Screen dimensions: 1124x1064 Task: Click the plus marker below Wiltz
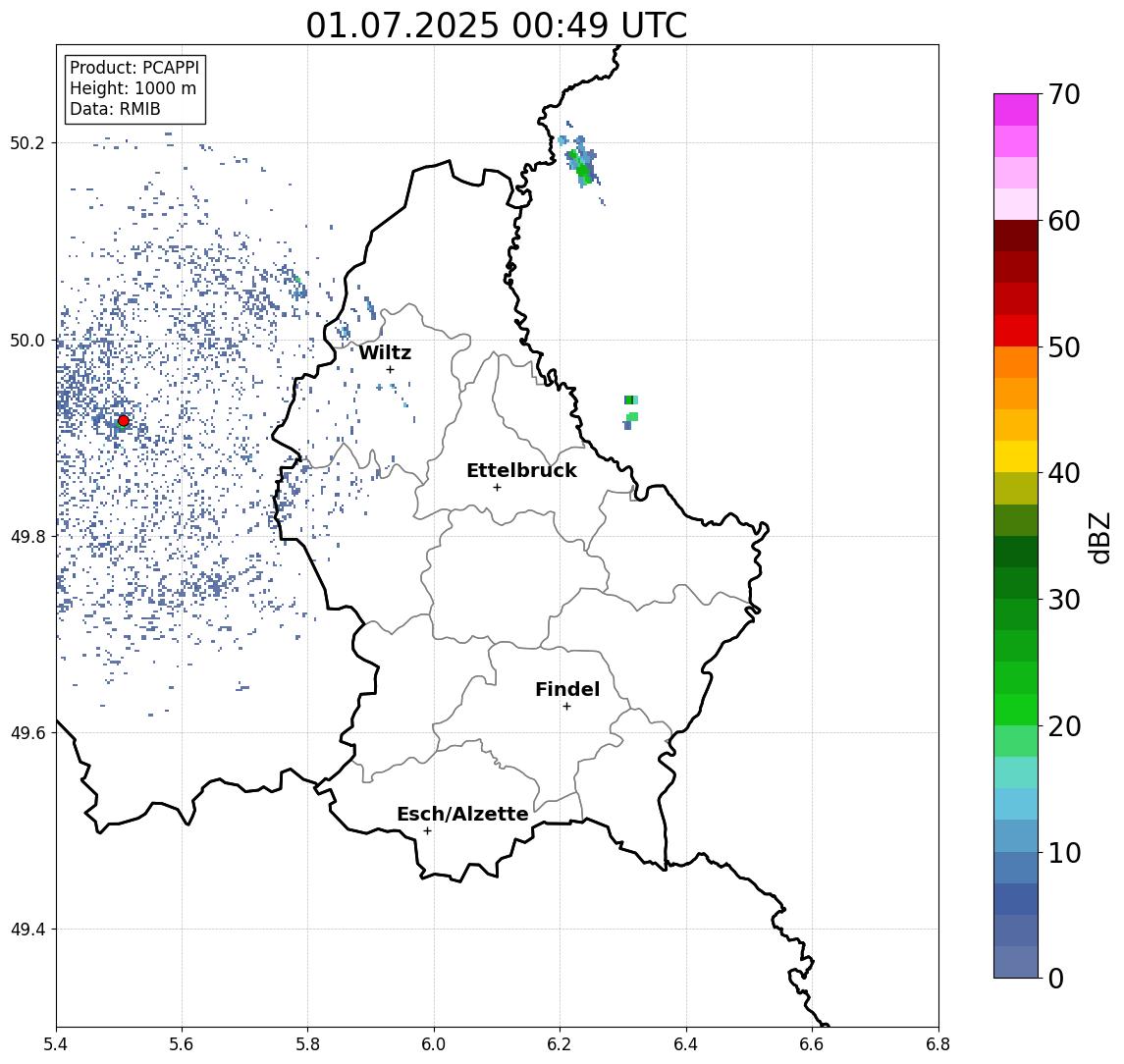pos(390,369)
